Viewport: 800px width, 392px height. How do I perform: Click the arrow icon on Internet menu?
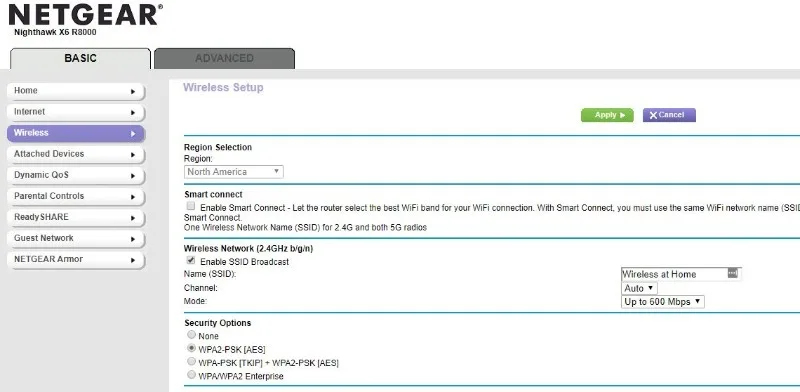(133, 112)
